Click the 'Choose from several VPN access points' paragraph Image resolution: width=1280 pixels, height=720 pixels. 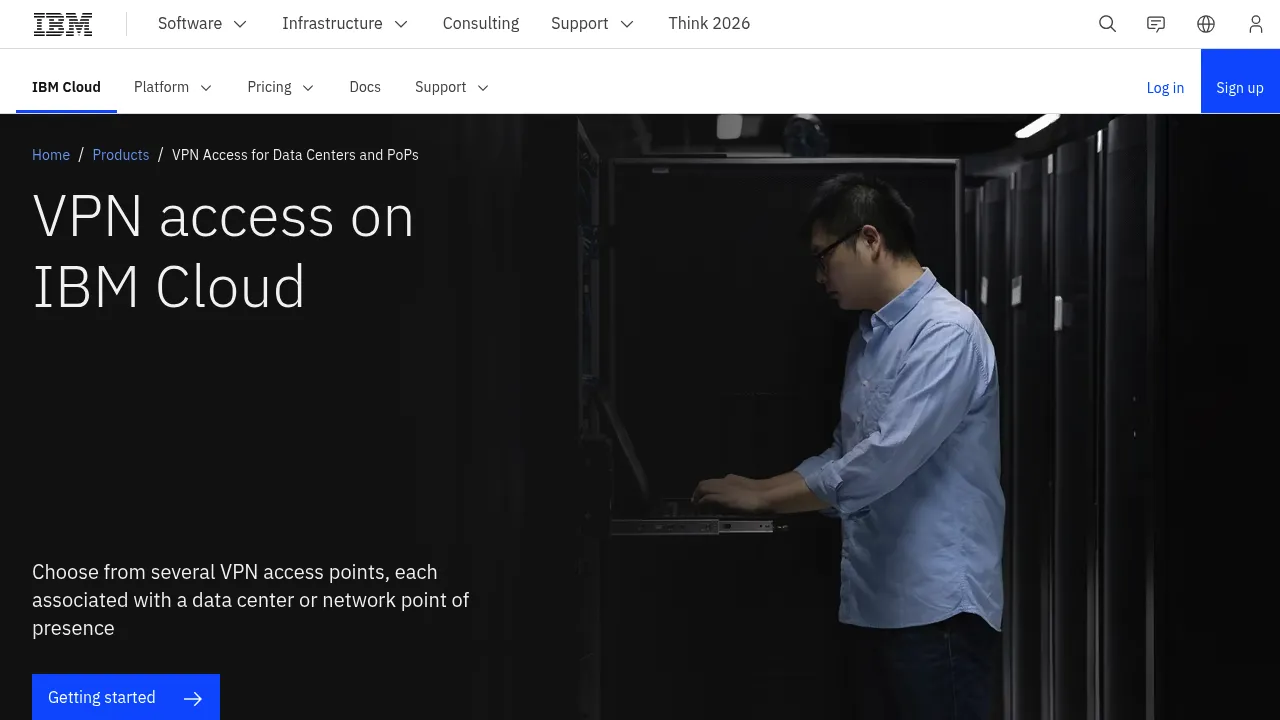click(251, 600)
